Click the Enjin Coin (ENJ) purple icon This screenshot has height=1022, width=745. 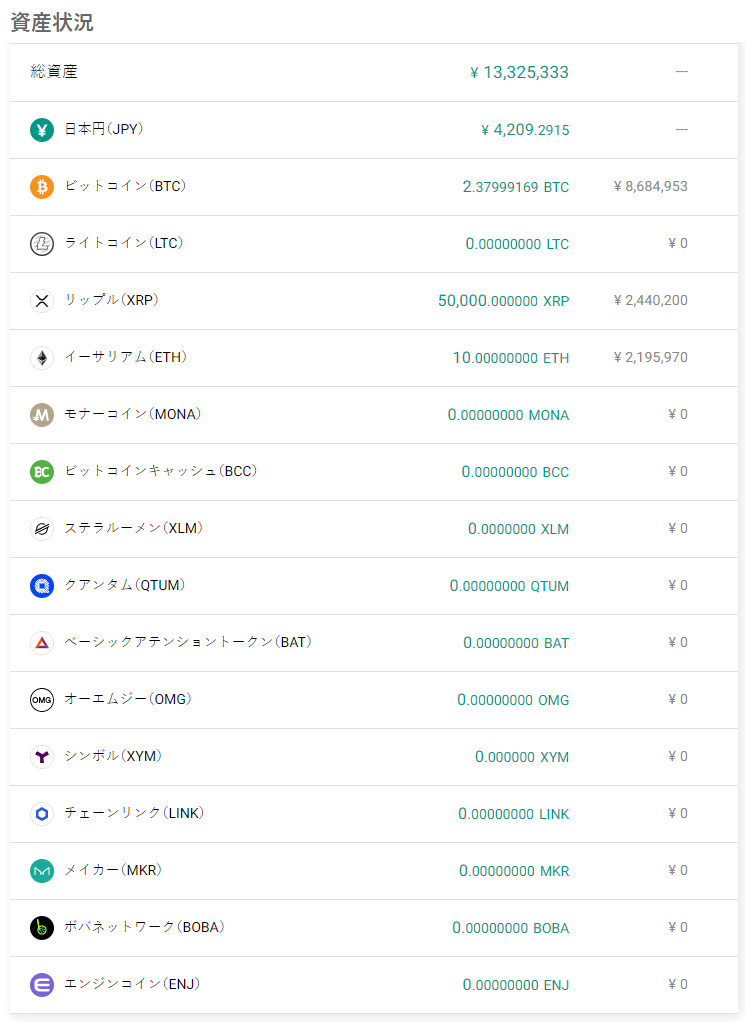point(42,985)
